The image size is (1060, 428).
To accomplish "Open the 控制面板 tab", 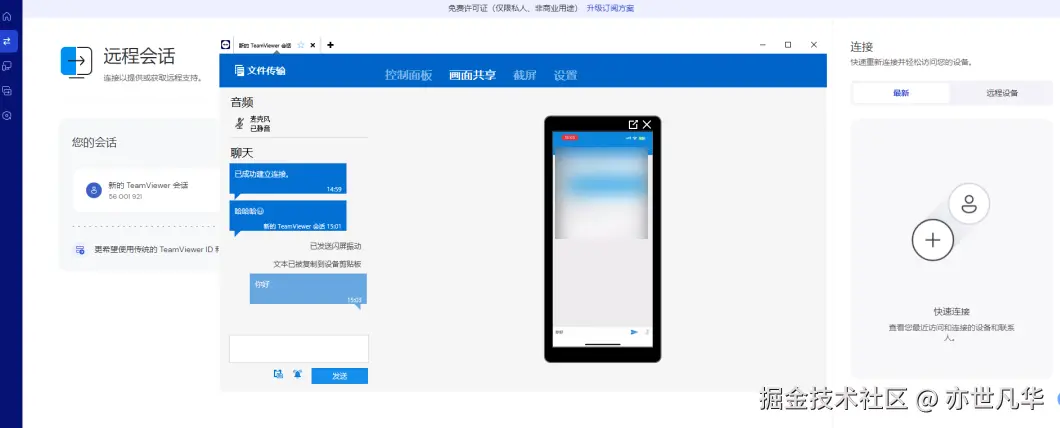I will (x=408, y=75).
